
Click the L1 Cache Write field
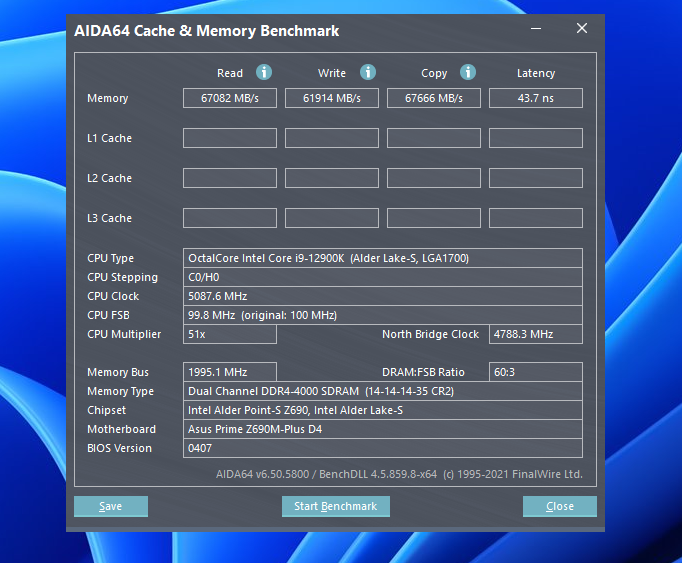coord(332,138)
